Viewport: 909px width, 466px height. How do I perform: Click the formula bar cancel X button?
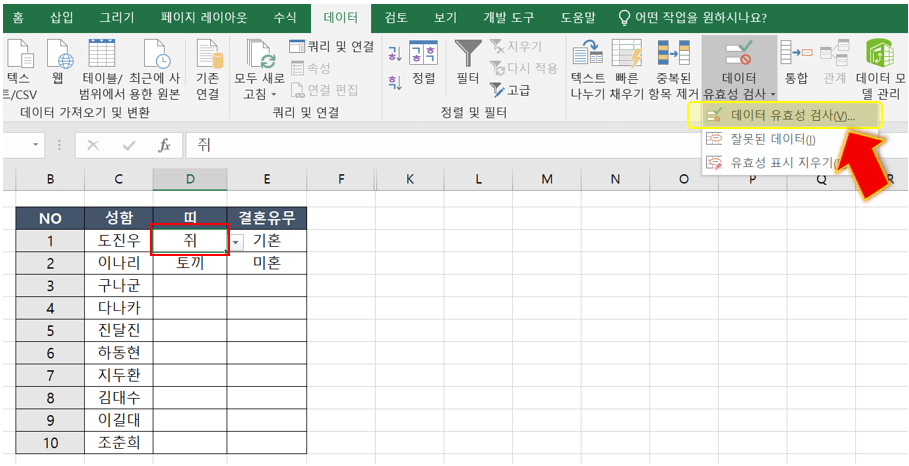(x=92, y=145)
